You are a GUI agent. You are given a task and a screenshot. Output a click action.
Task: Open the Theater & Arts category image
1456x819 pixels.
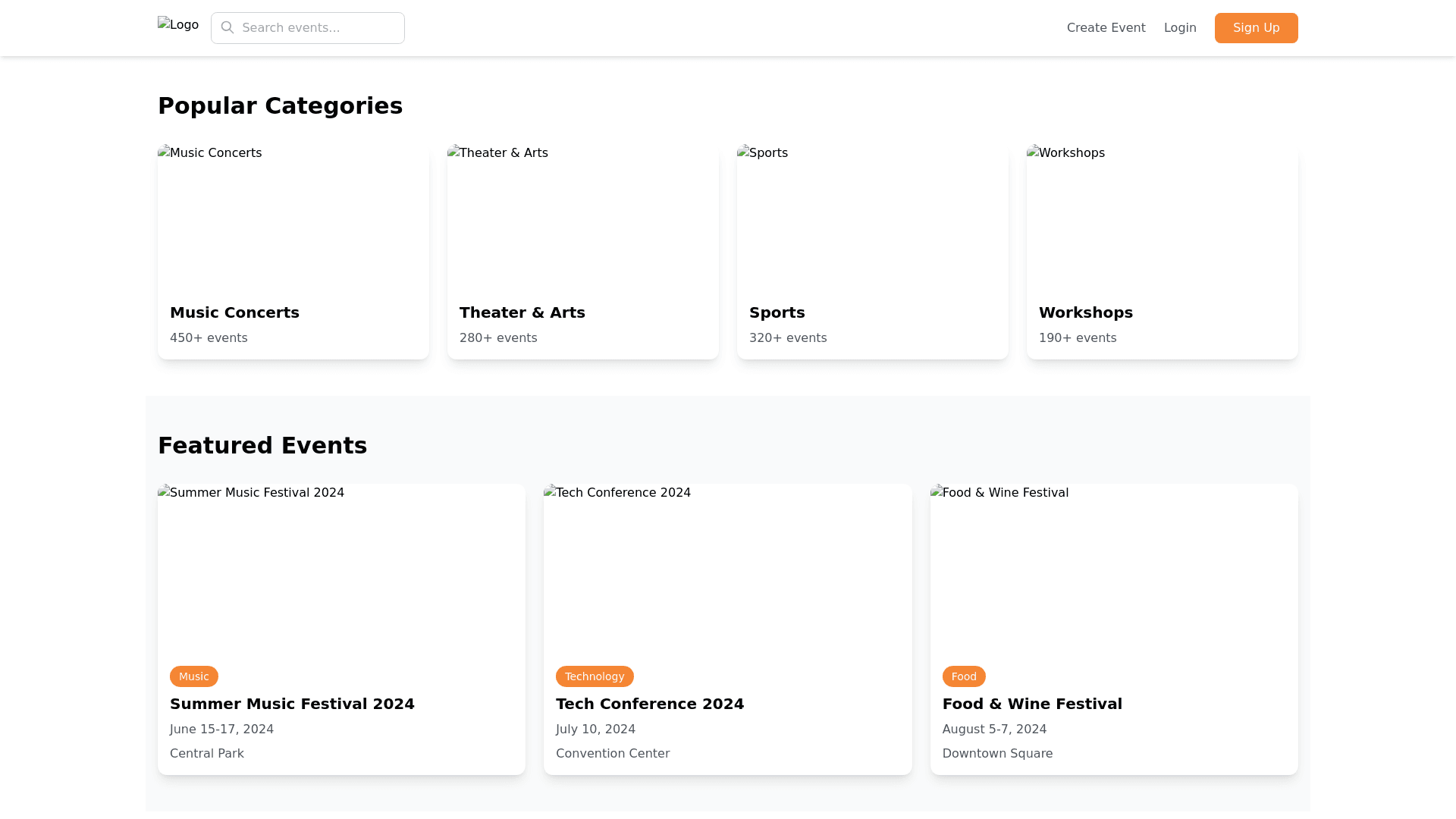(582, 217)
